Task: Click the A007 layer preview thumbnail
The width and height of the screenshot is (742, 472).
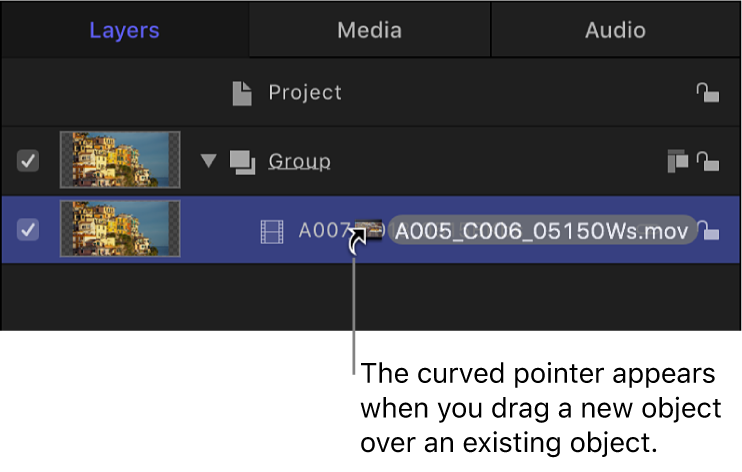Action: (x=120, y=230)
